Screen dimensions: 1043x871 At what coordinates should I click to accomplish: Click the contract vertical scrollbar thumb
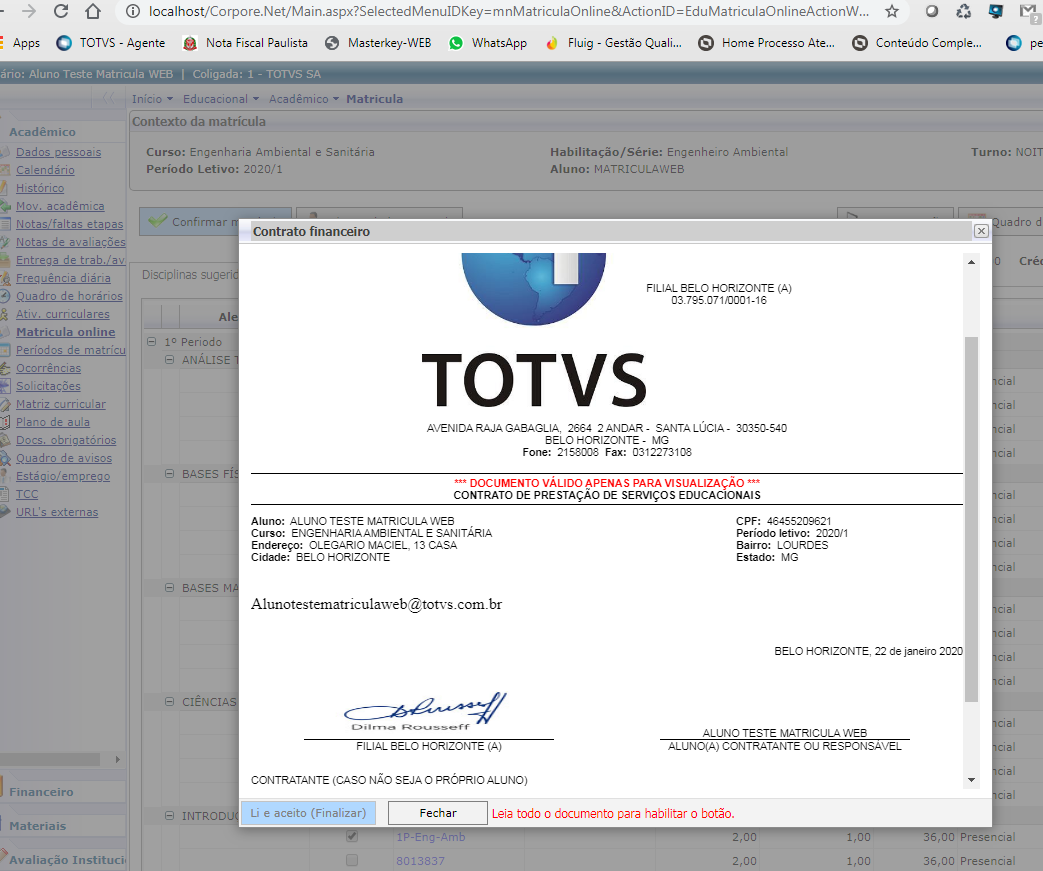click(971, 519)
